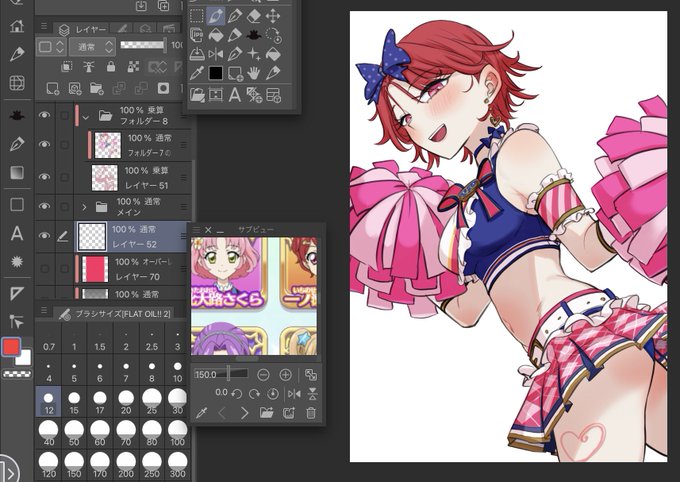
Task: Select the transparent color checker swatch
Action: click(17, 373)
